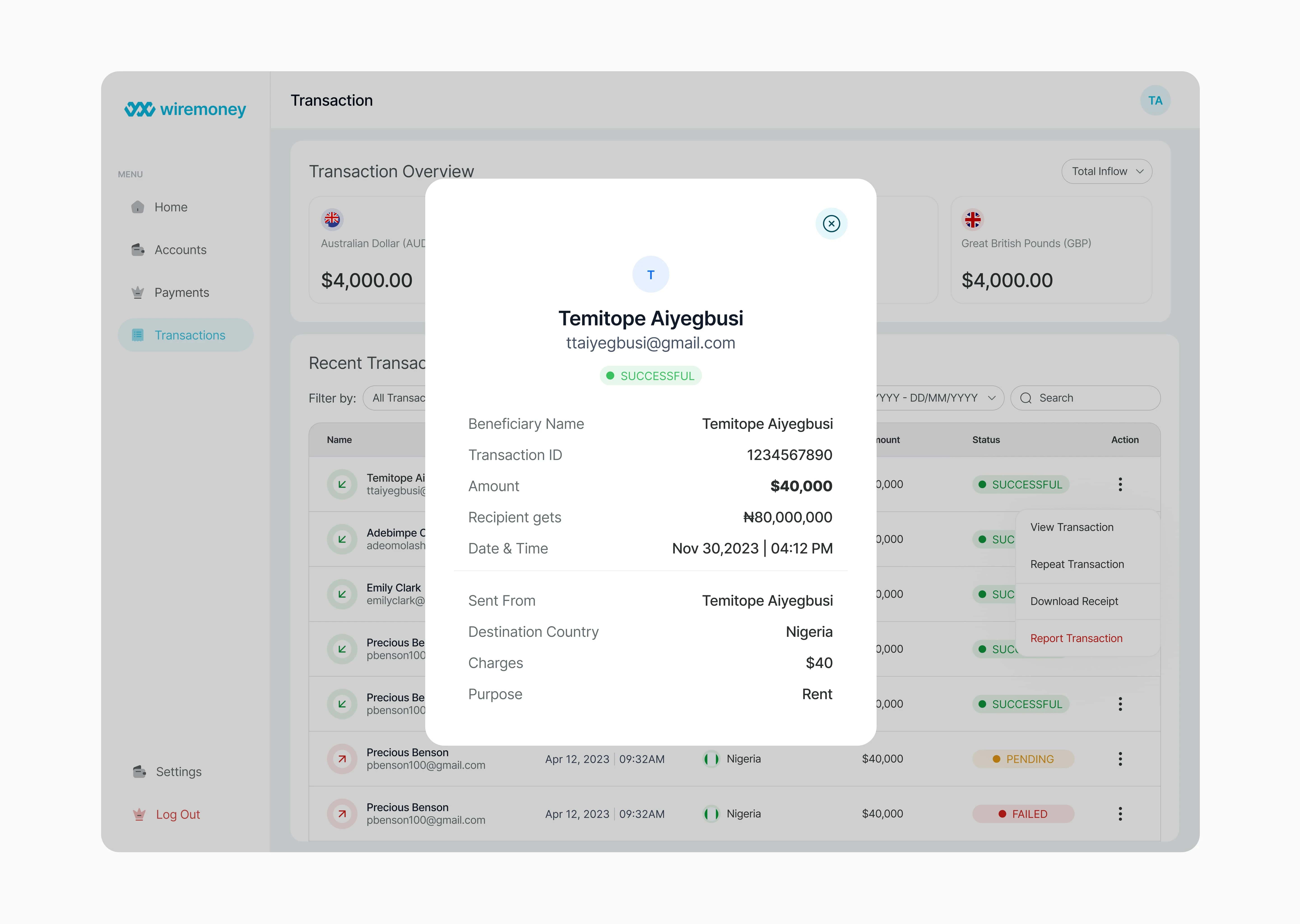
Task: Click inflow arrow icon for Temitope row
Action: tap(342, 484)
